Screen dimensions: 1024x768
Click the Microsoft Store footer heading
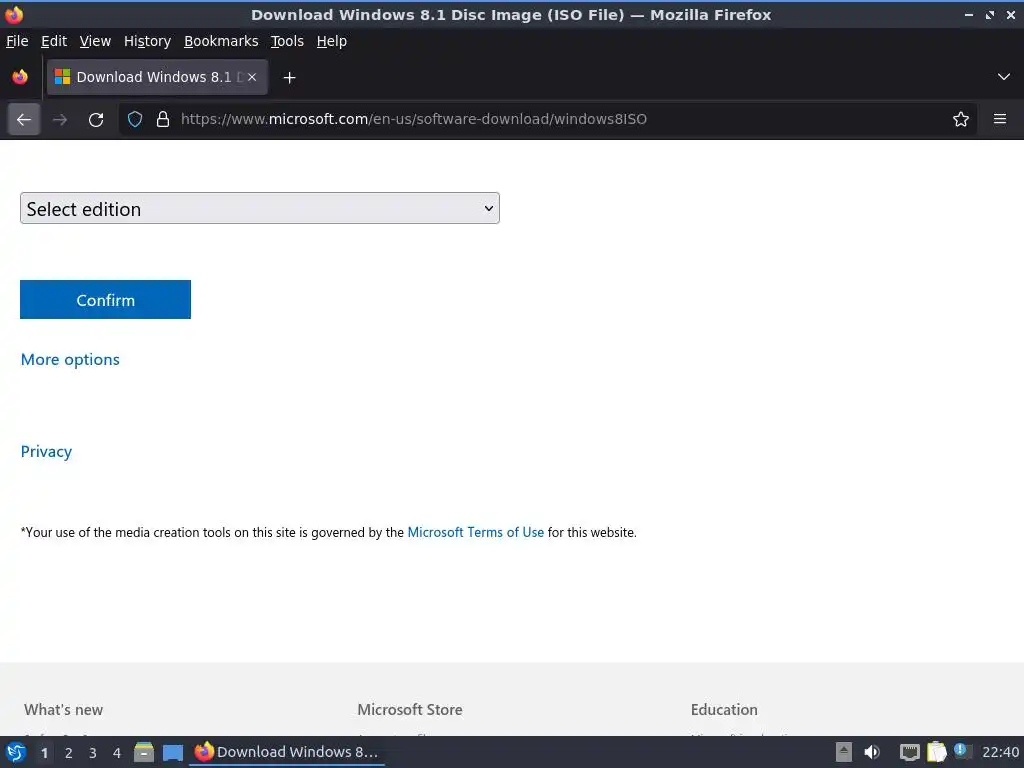(x=409, y=710)
